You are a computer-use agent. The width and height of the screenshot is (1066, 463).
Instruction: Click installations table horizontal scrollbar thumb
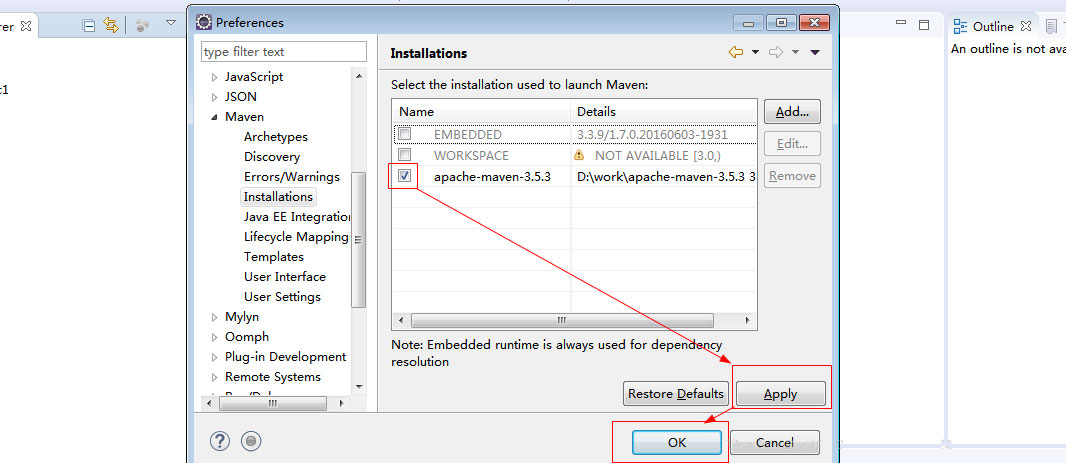point(562,320)
